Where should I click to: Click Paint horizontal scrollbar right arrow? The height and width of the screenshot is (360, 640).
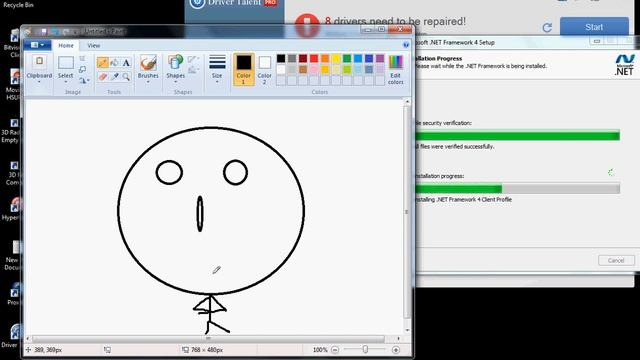click(399, 339)
